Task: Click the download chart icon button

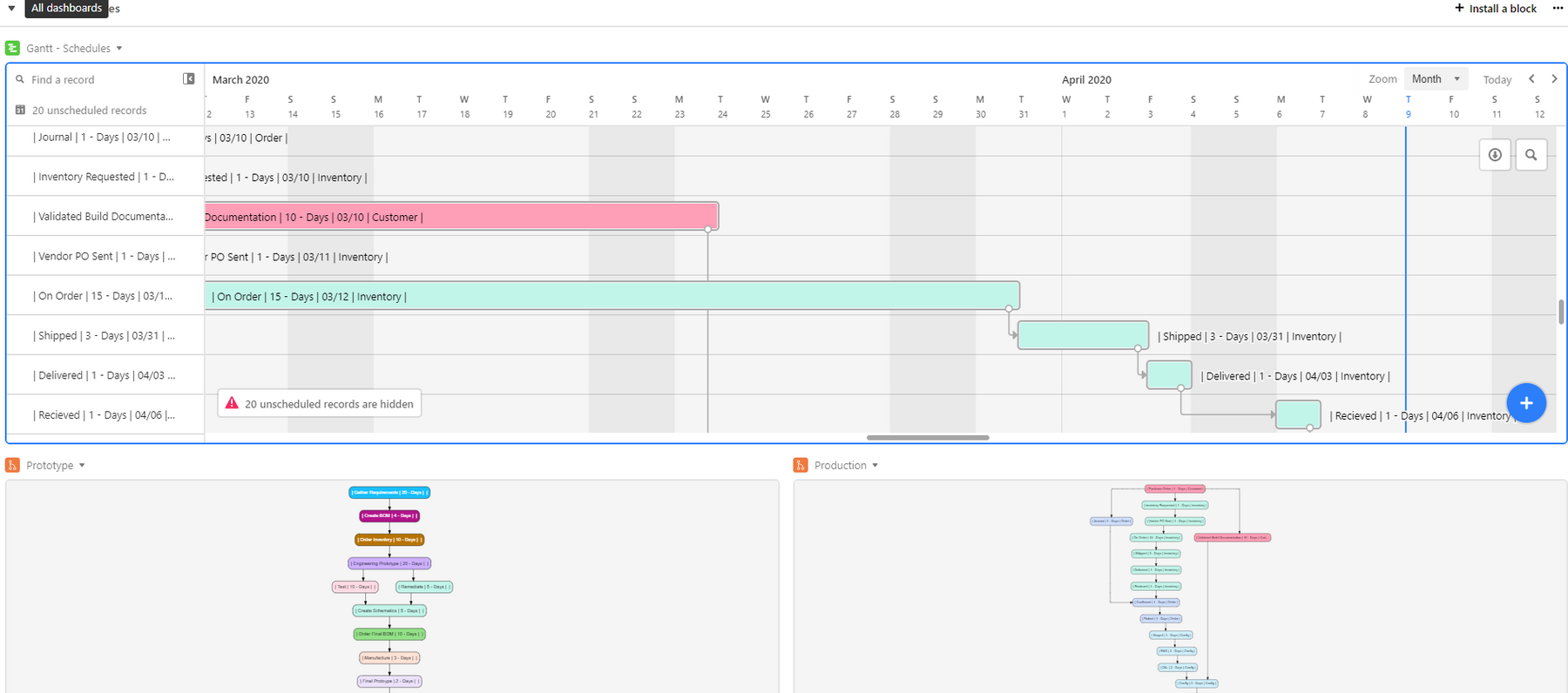Action: [x=1495, y=155]
